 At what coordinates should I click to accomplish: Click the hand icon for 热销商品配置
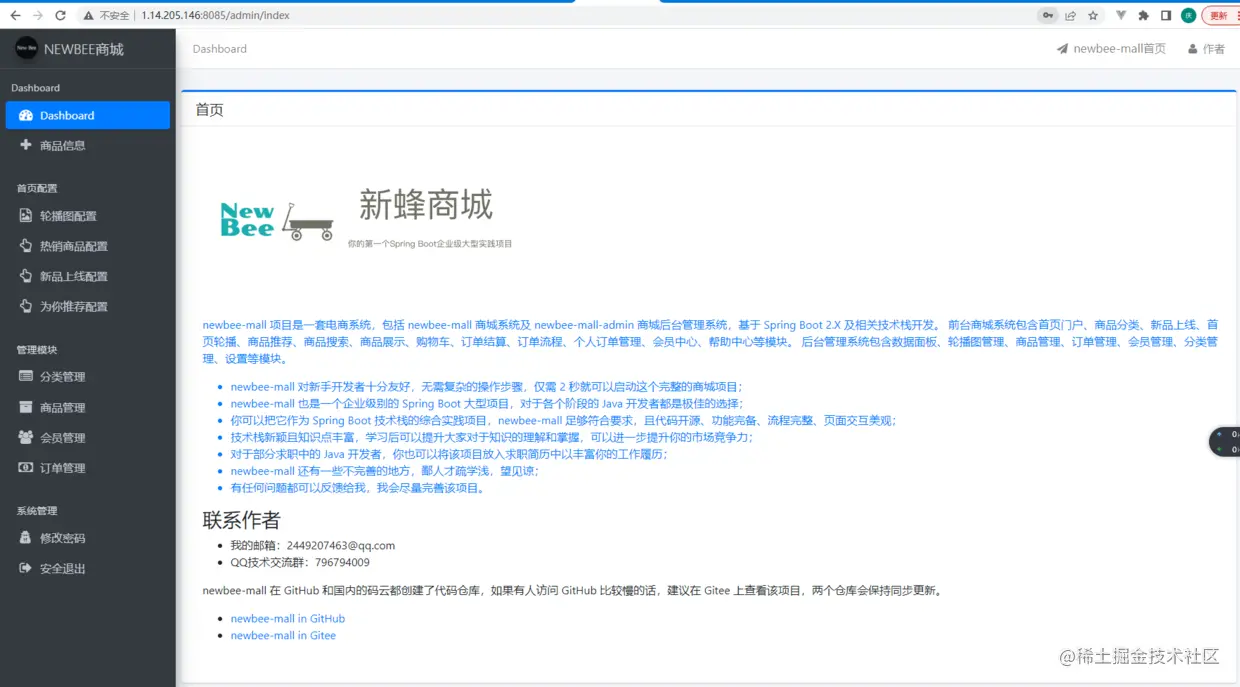coord(26,246)
